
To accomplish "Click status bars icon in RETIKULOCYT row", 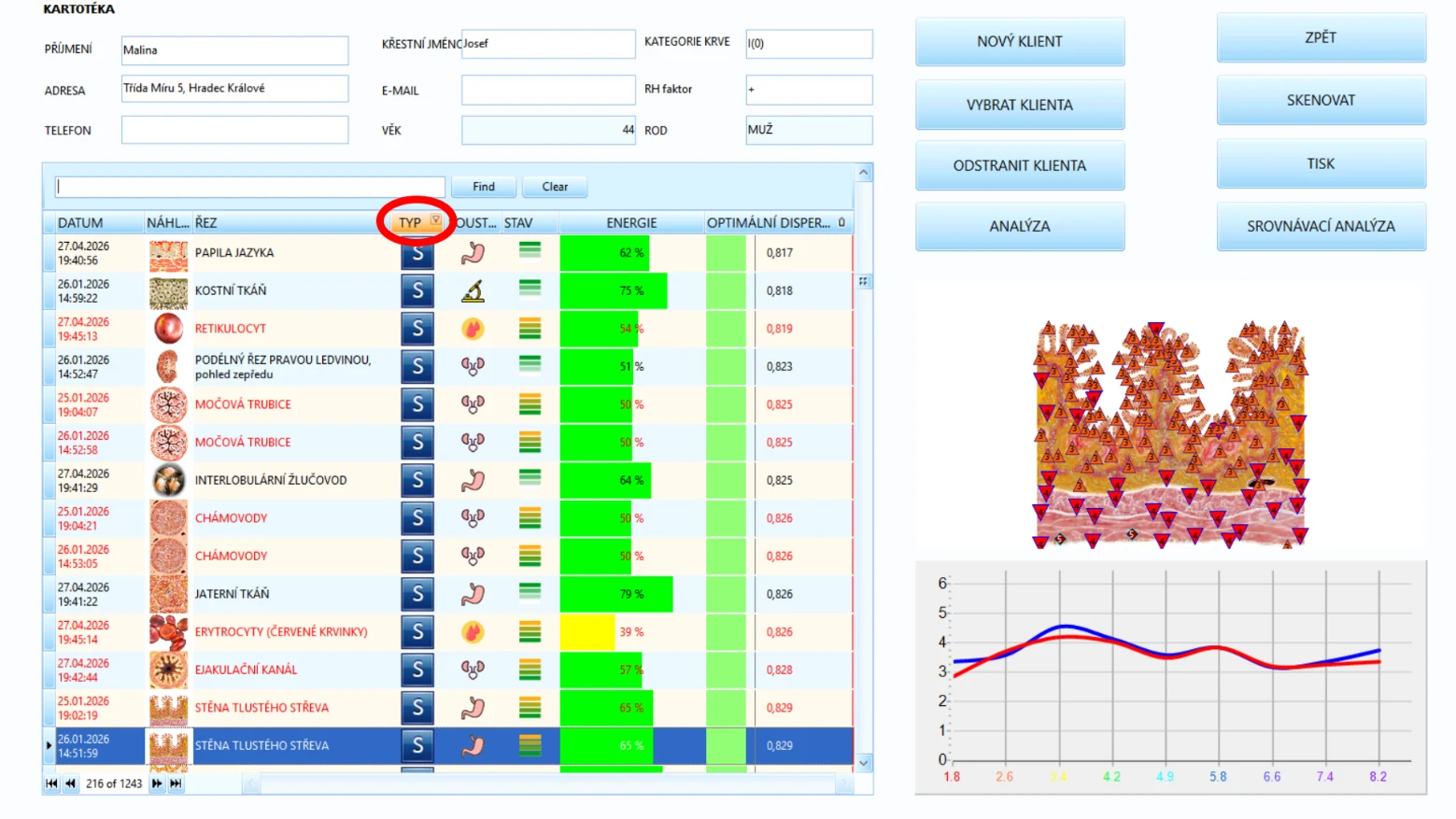I will tap(530, 329).
